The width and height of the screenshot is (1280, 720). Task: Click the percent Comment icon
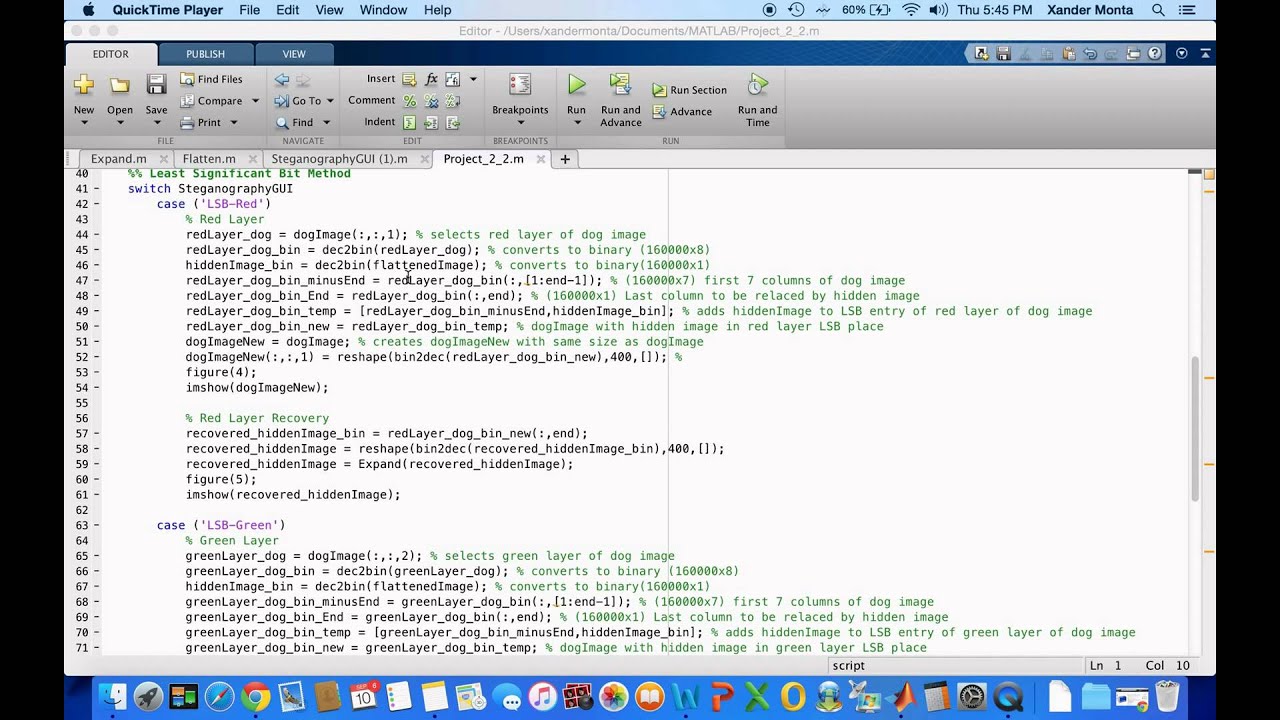point(409,101)
